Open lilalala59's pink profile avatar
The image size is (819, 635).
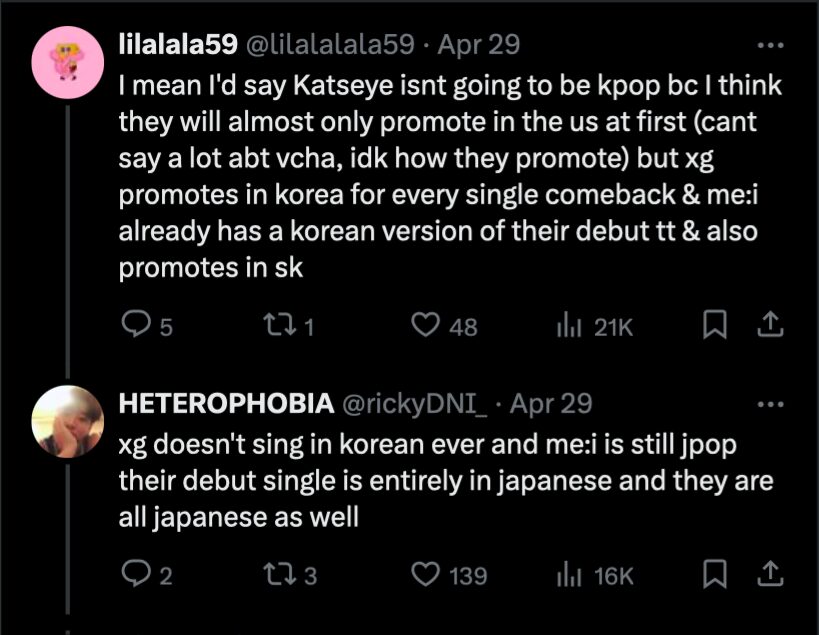point(68,63)
